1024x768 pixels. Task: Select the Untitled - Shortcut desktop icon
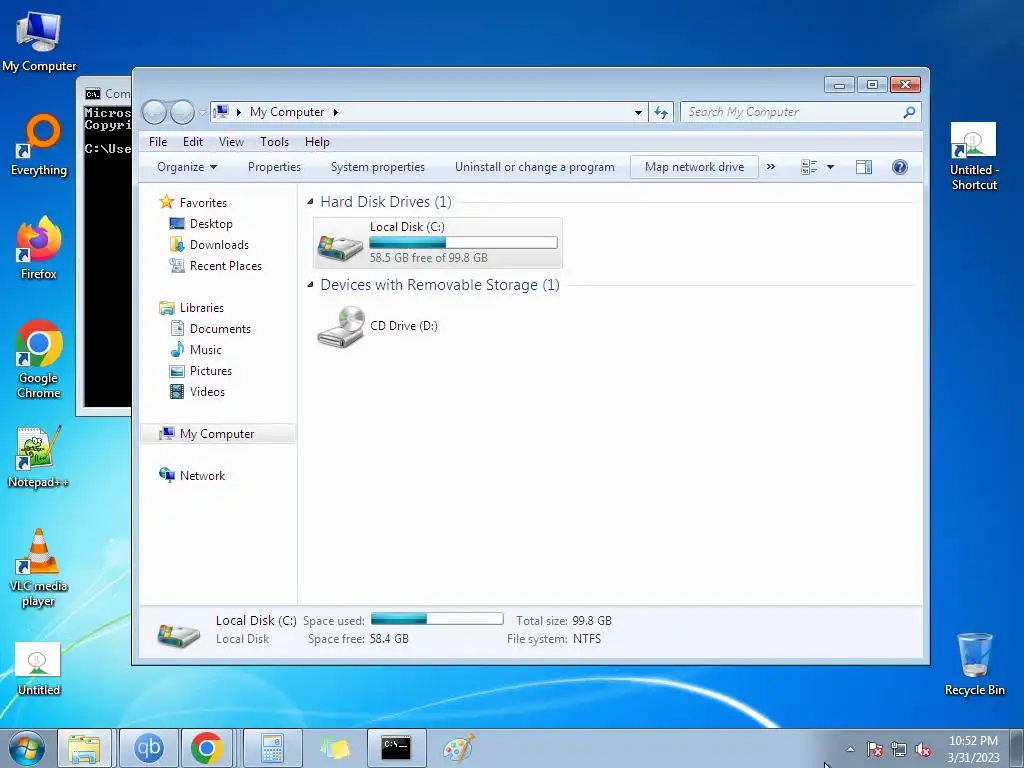[974, 157]
